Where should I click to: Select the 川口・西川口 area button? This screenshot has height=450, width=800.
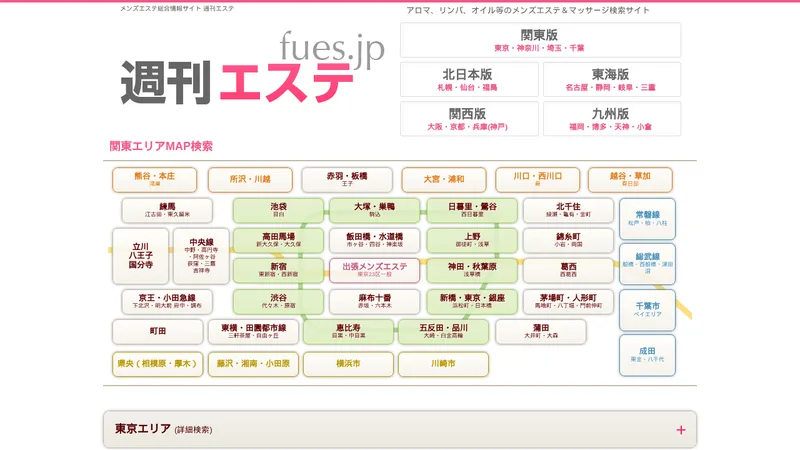538,180
